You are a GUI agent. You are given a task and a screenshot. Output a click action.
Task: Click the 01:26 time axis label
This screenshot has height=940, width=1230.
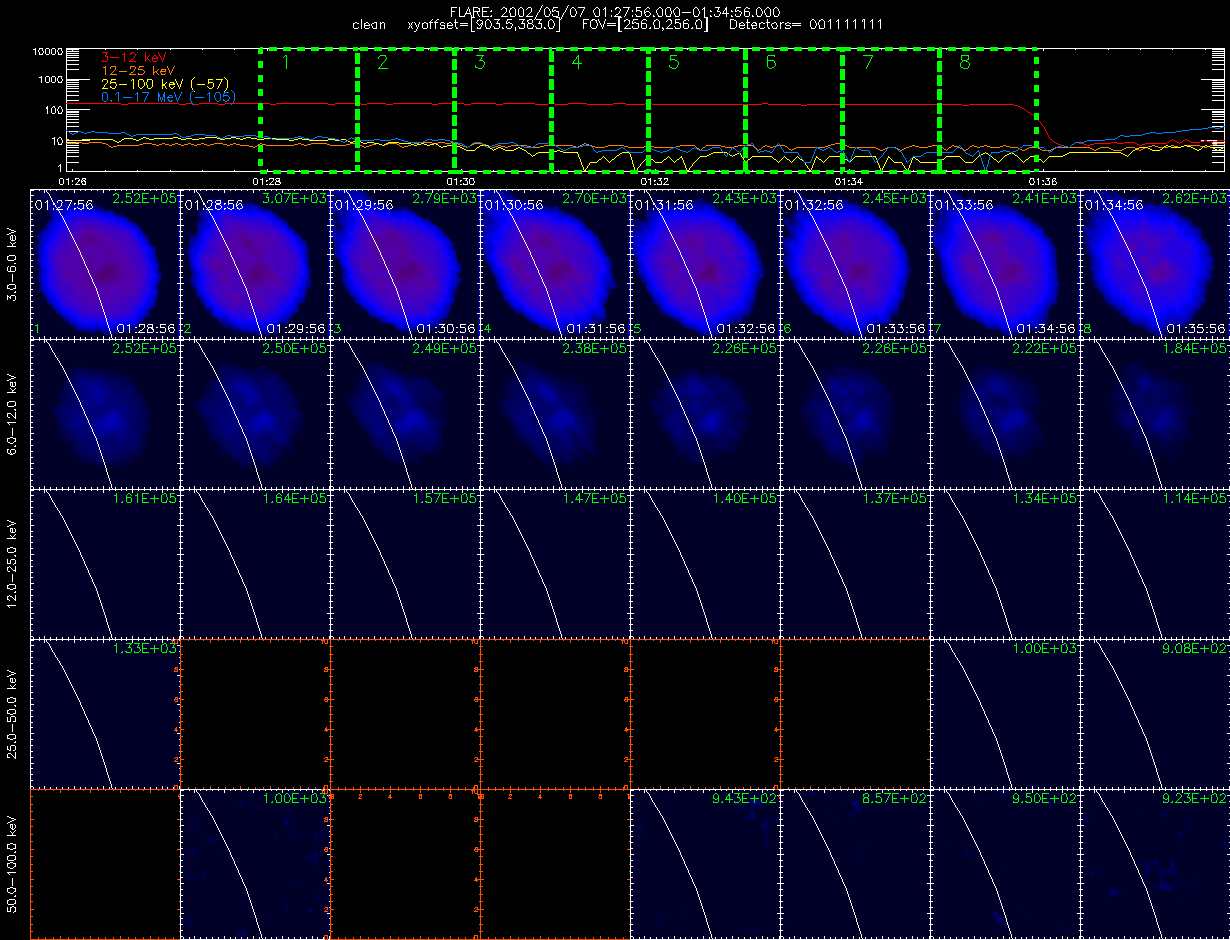[72, 181]
